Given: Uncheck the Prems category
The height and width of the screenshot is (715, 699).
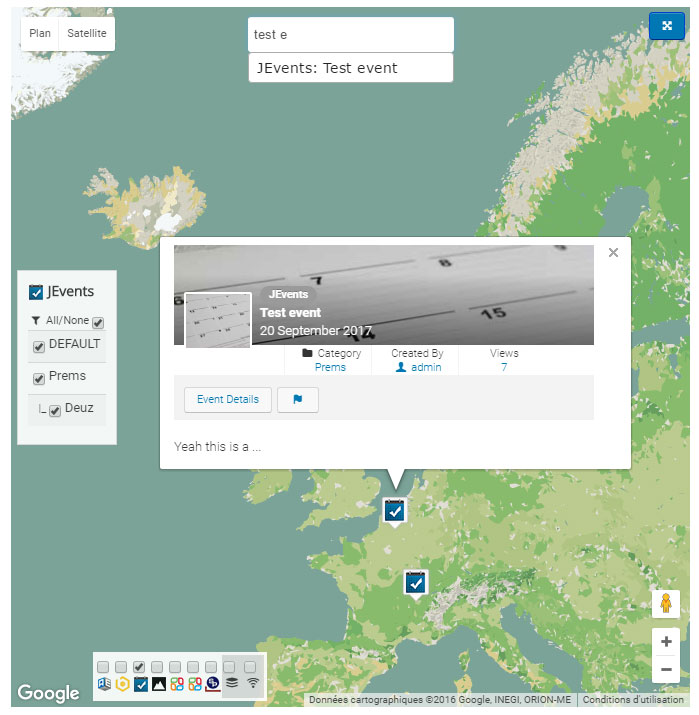Looking at the screenshot, I should [x=39, y=378].
